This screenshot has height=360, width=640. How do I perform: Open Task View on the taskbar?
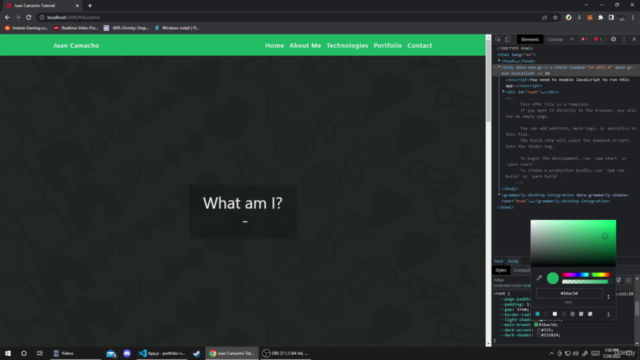40,353
